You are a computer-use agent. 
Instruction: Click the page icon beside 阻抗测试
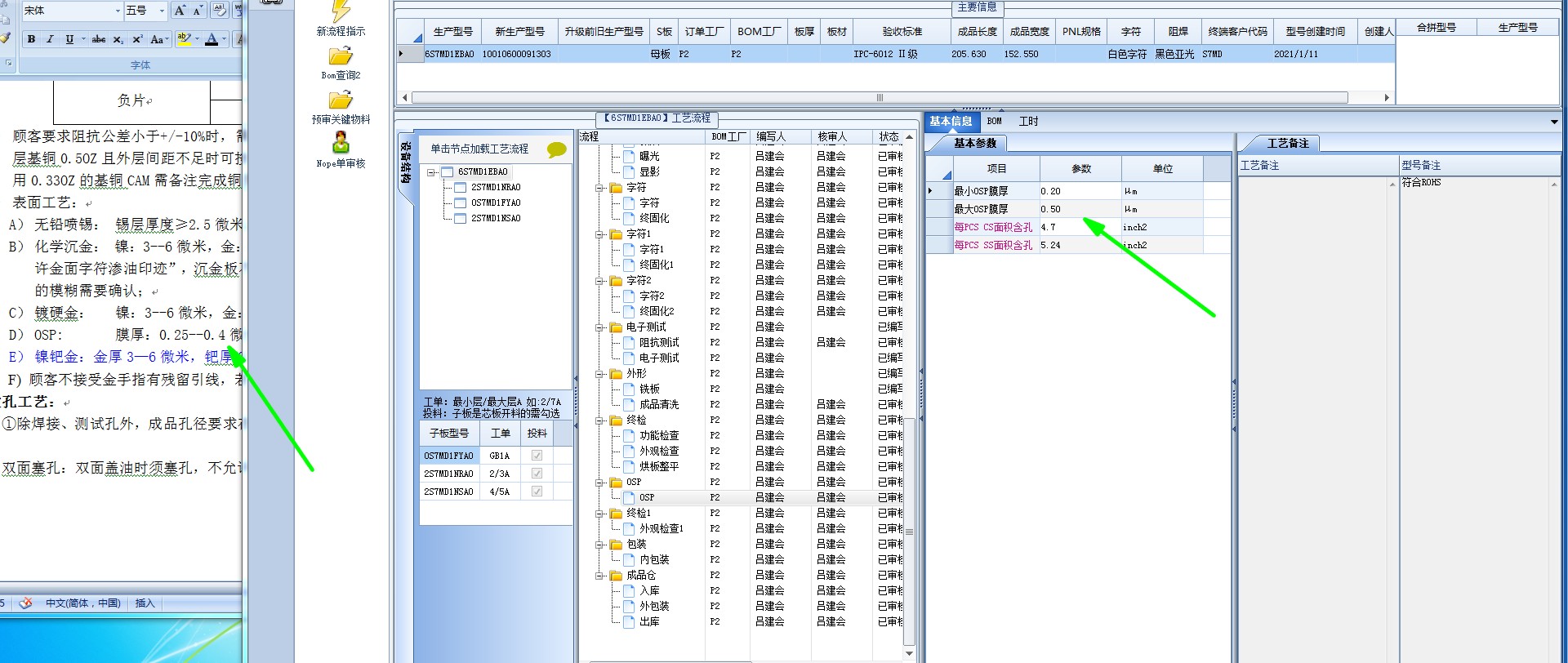click(x=629, y=342)
